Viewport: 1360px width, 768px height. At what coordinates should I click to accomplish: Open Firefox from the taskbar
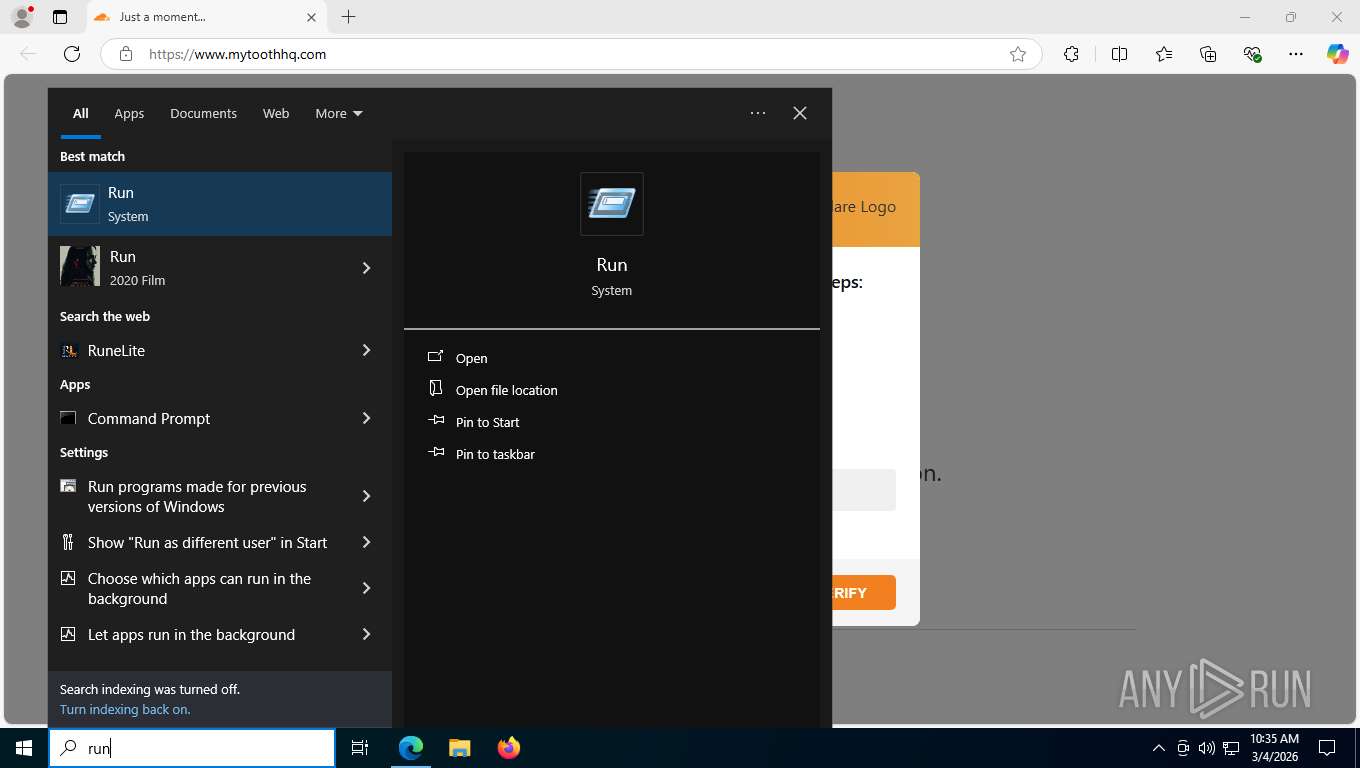pyautogui.click(x=509, y=748)
